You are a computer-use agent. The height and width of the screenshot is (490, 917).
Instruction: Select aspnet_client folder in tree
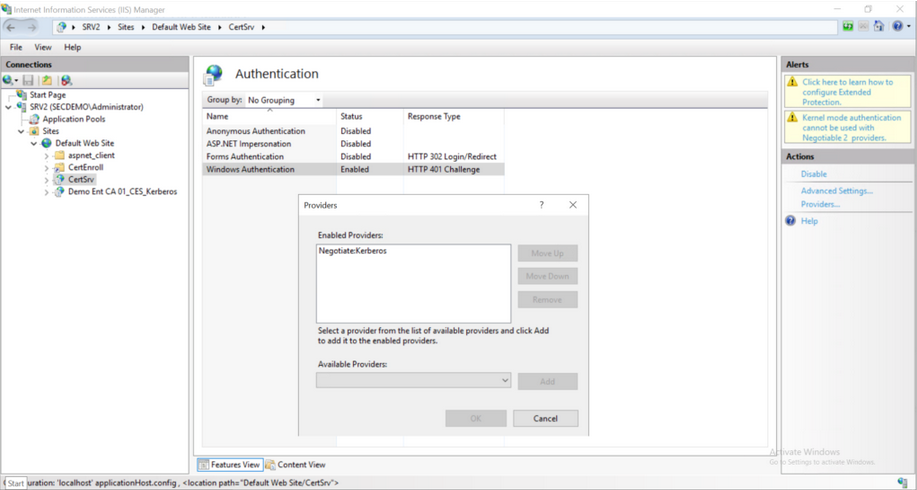[x=91, y=156]
